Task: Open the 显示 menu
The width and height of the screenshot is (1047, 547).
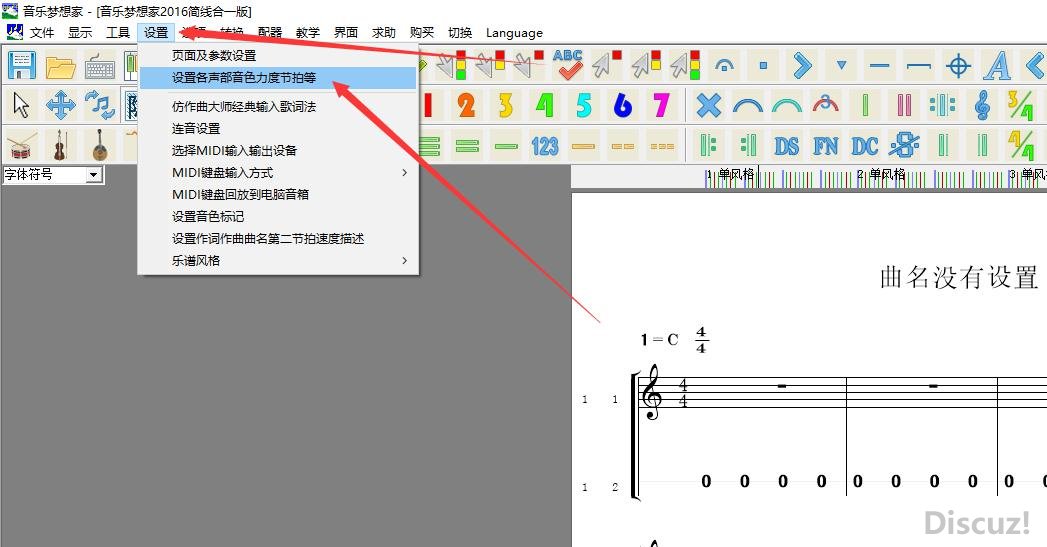Action: tap(80, 32)
